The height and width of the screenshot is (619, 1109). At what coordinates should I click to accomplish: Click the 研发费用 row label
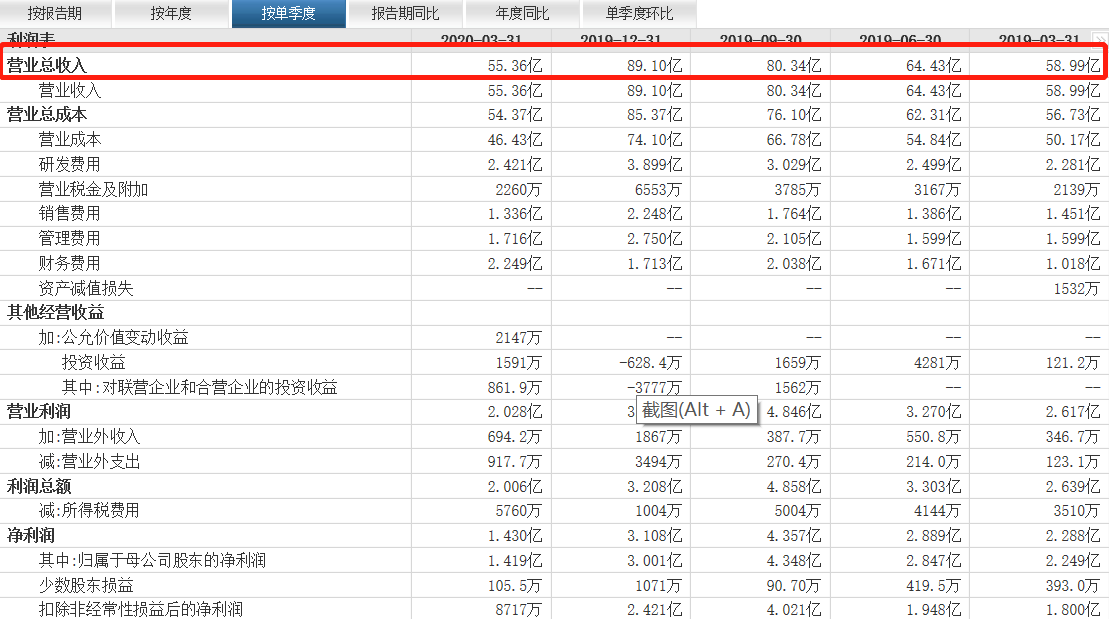[69, 163]
